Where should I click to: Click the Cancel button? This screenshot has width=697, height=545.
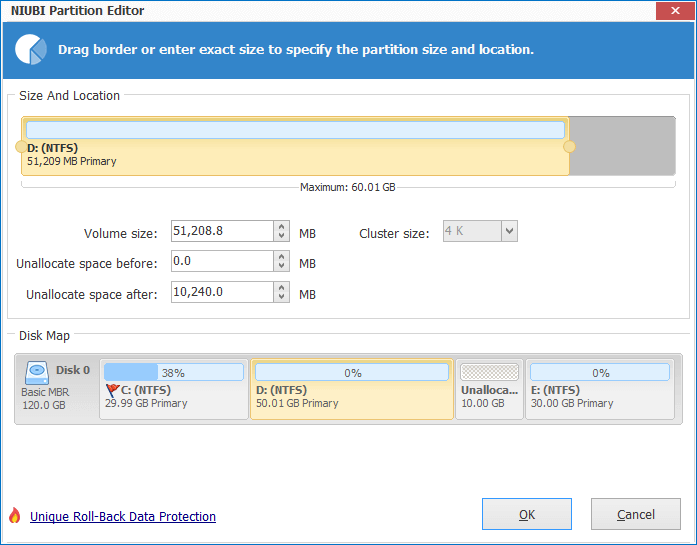pos(636,514)
